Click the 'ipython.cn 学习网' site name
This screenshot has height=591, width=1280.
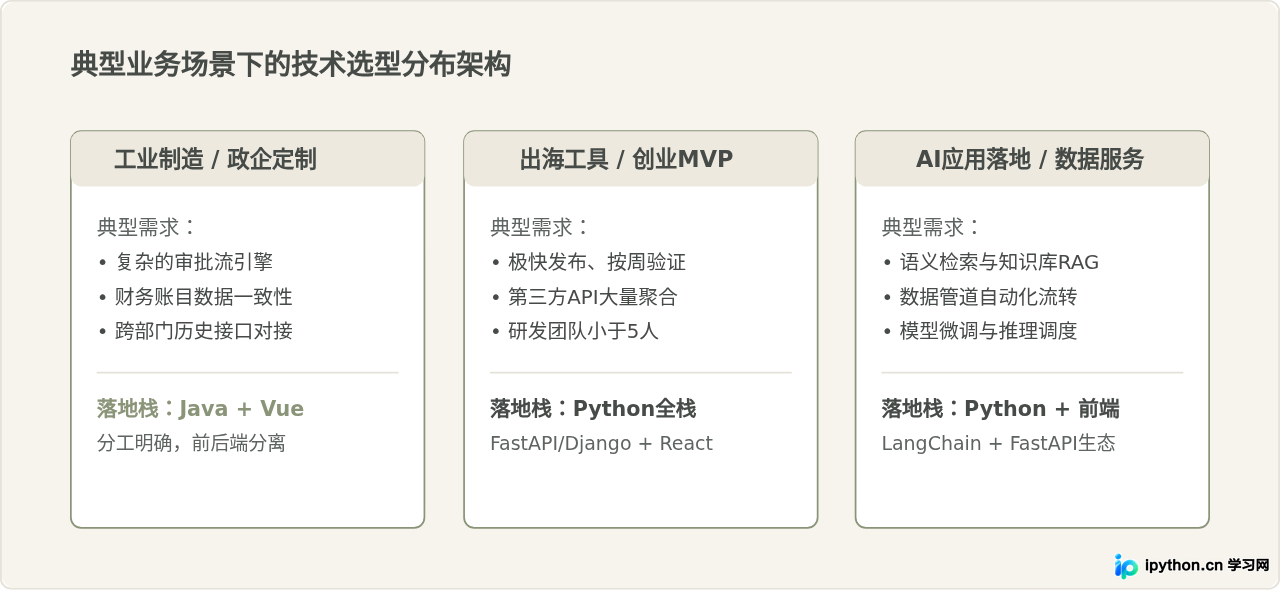click(1207, 565)
